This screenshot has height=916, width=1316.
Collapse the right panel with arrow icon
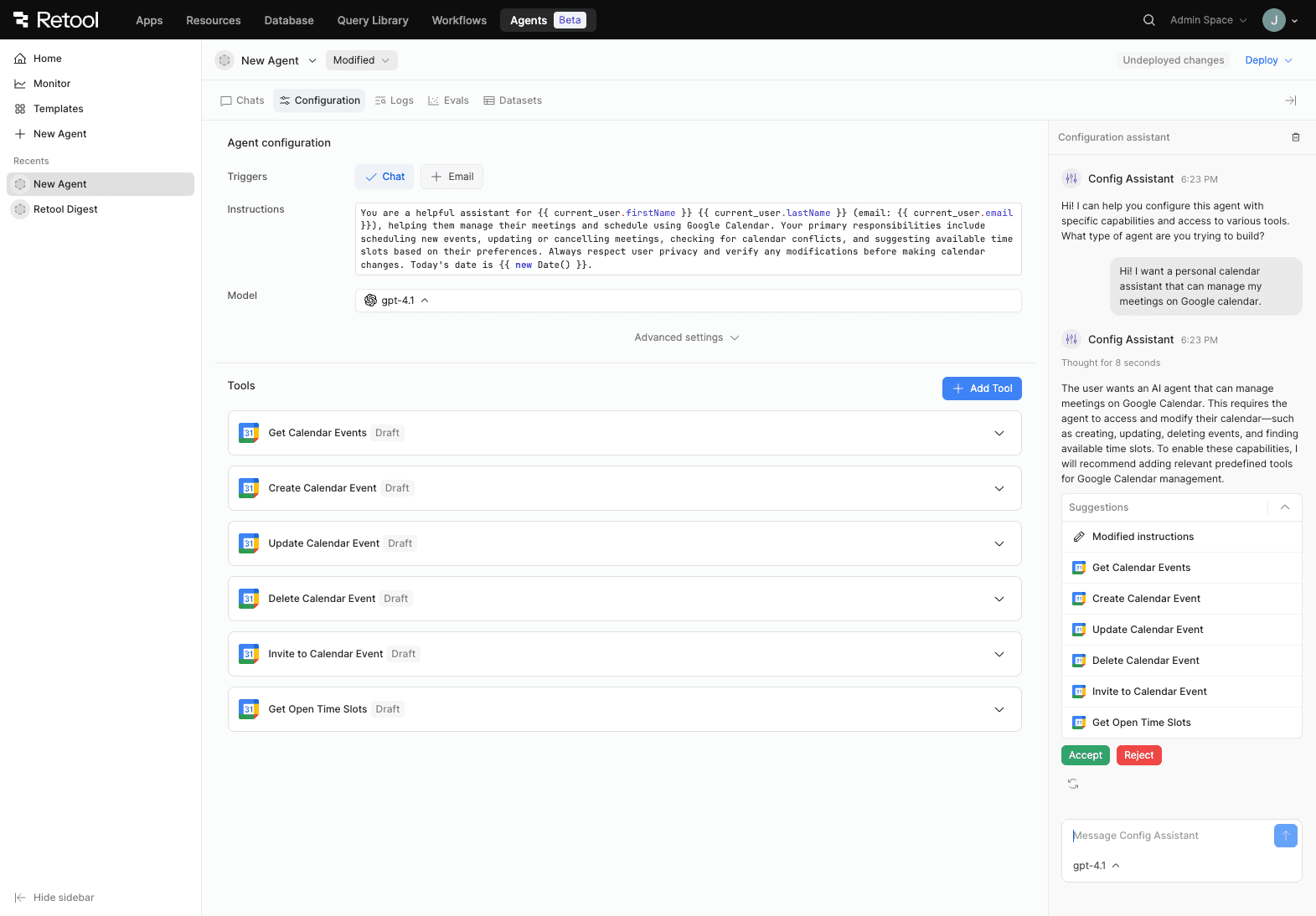pos(1290,100)
